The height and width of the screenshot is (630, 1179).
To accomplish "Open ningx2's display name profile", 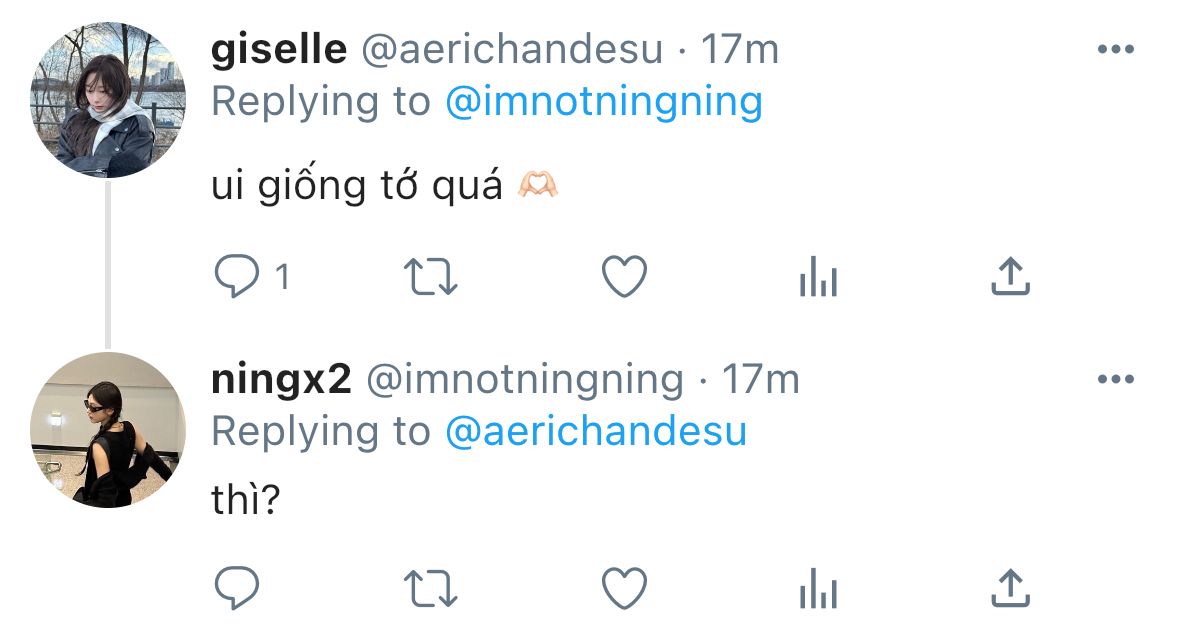I will coord(281,380).
